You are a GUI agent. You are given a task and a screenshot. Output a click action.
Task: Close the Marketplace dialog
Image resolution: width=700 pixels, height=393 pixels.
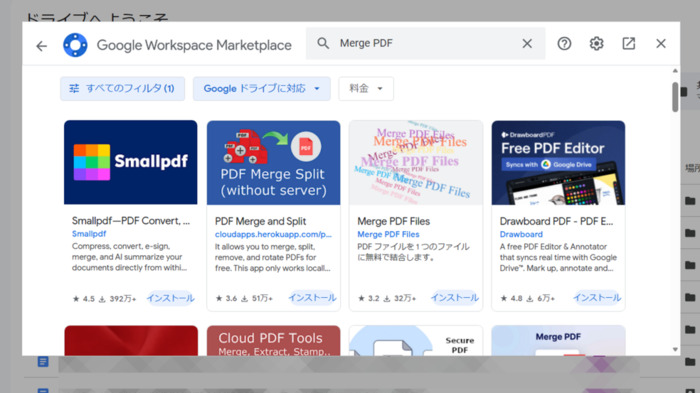[661, 43]
